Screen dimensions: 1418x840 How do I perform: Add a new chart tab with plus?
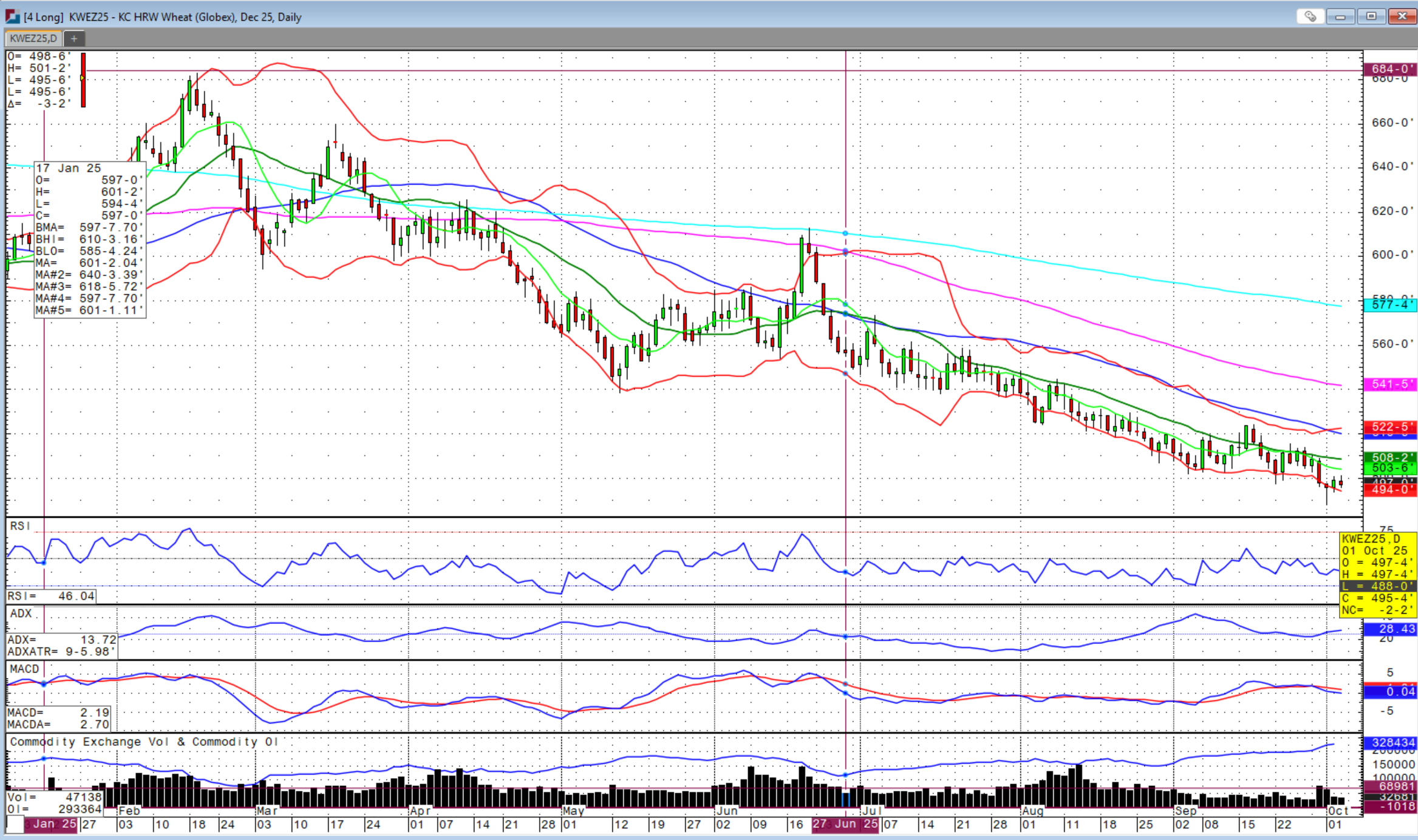coord(73,38)
